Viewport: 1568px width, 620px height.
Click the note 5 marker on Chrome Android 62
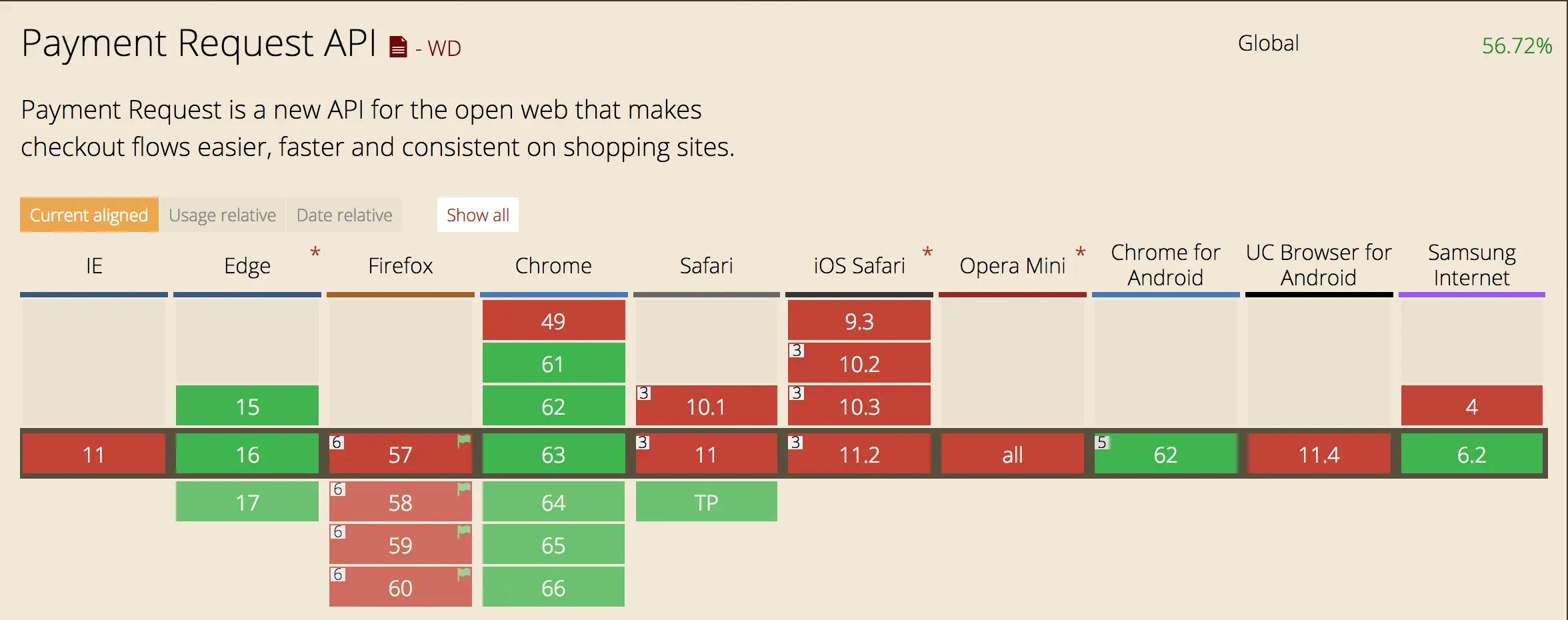(x=1102, y=442)
